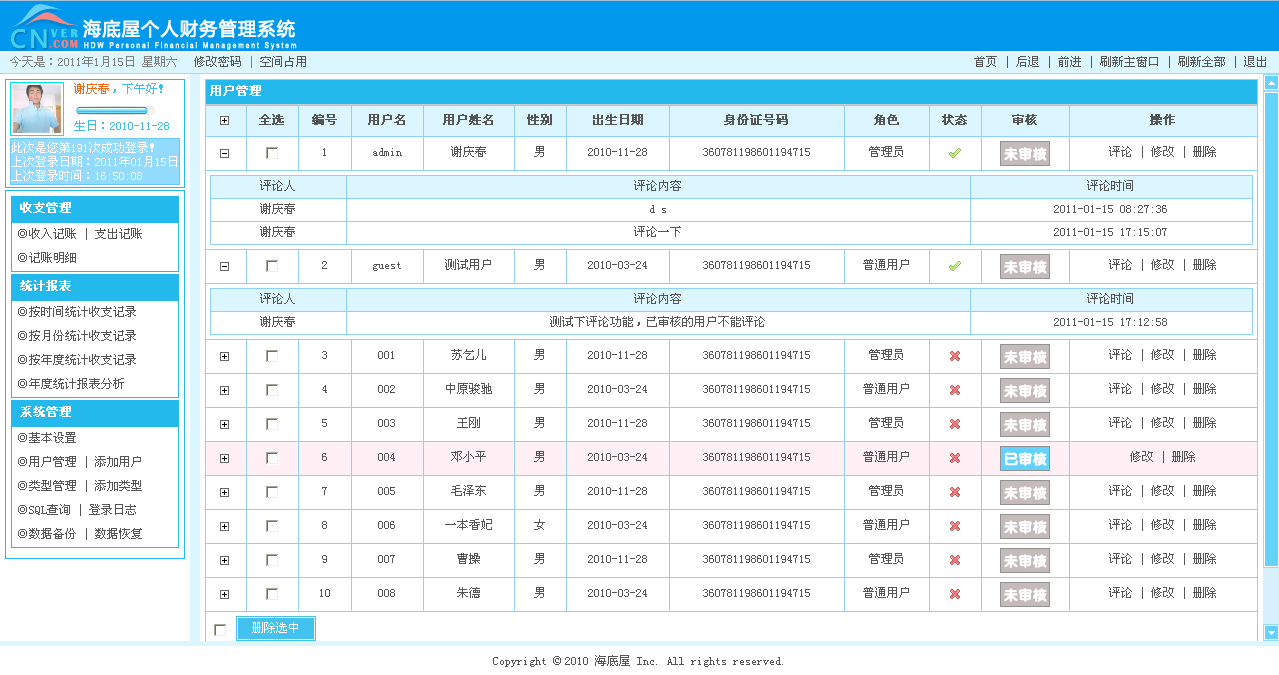Go to 首页 via top navigation
Viewport: 1279px width, 675px height.
[x=985, y=62]
